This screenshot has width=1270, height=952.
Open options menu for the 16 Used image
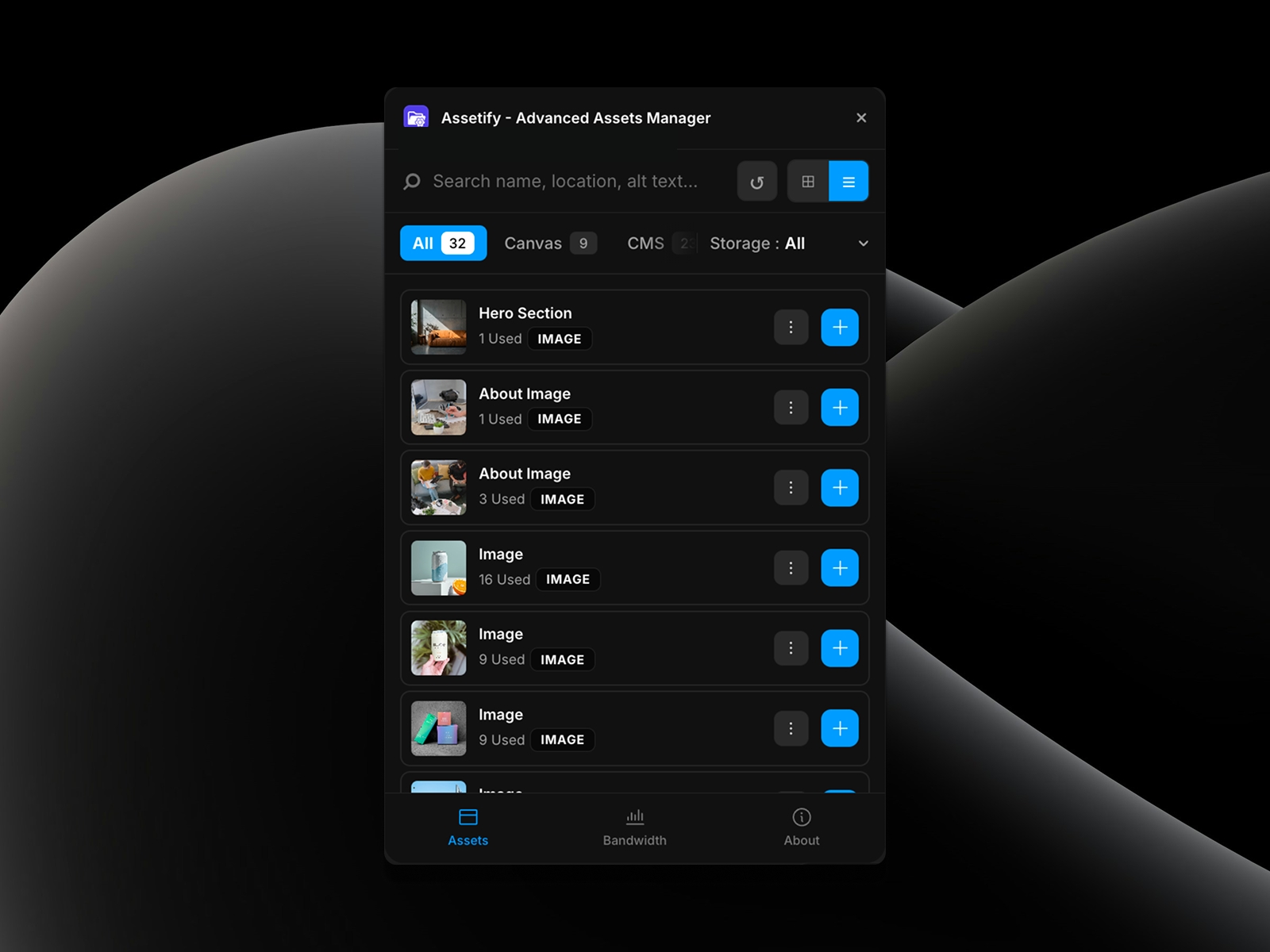(791, 567)
